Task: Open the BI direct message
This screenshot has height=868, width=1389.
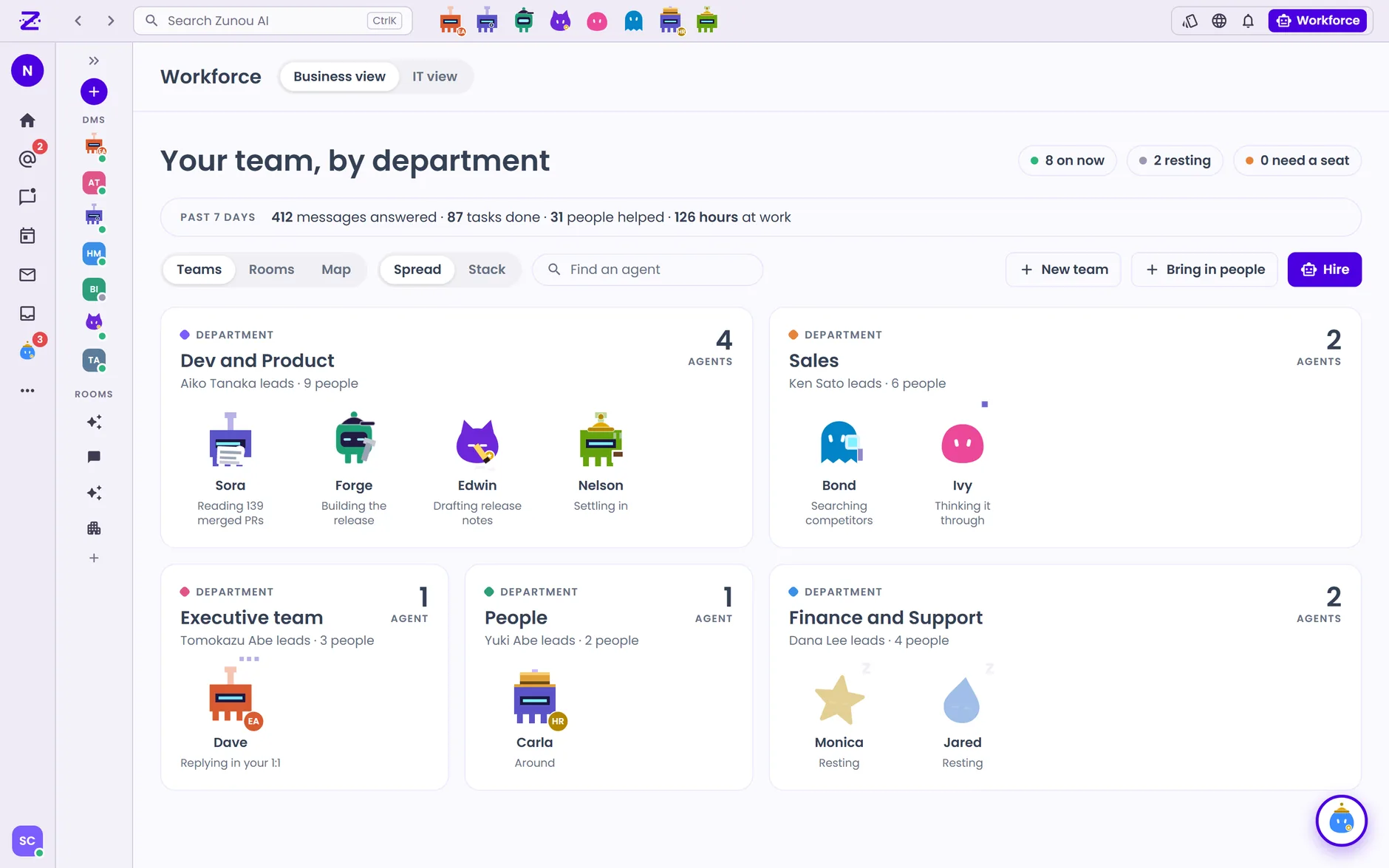Action: pyautogui.click(x=94, y=289)
